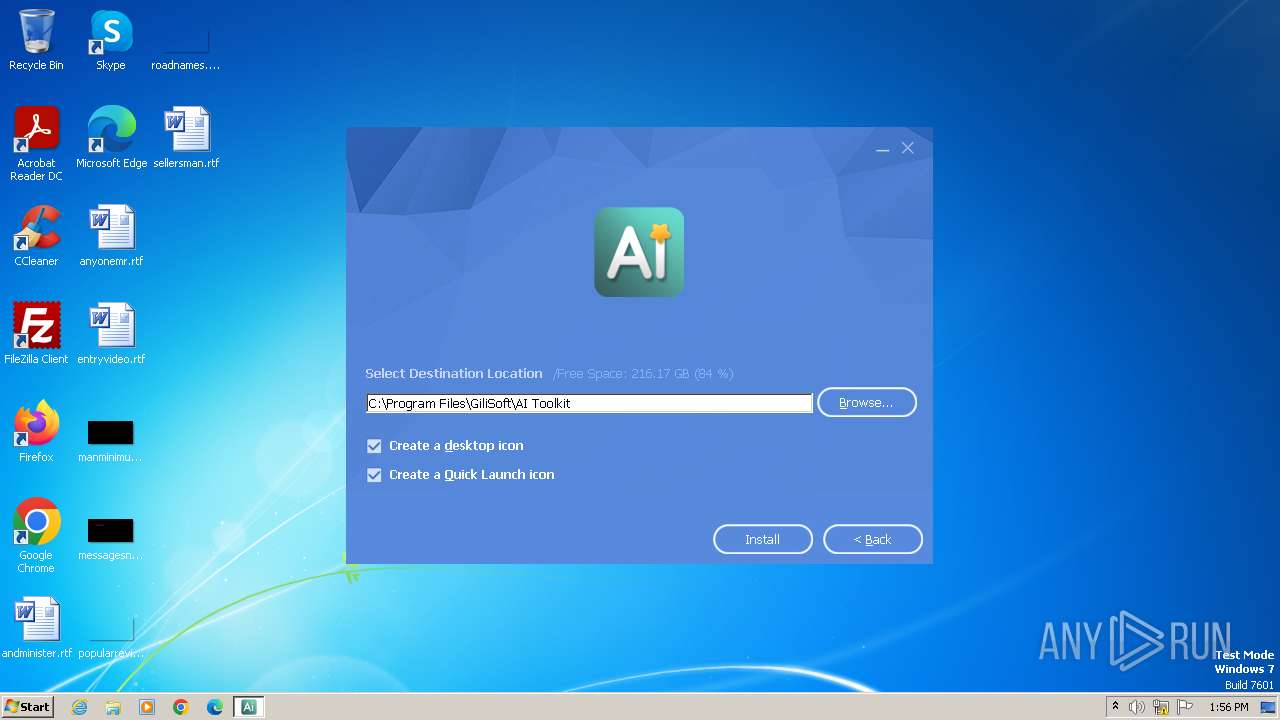This screenshot has height=720, width=1280.
Task: Click the Browse... button
Action: (867, 402)
